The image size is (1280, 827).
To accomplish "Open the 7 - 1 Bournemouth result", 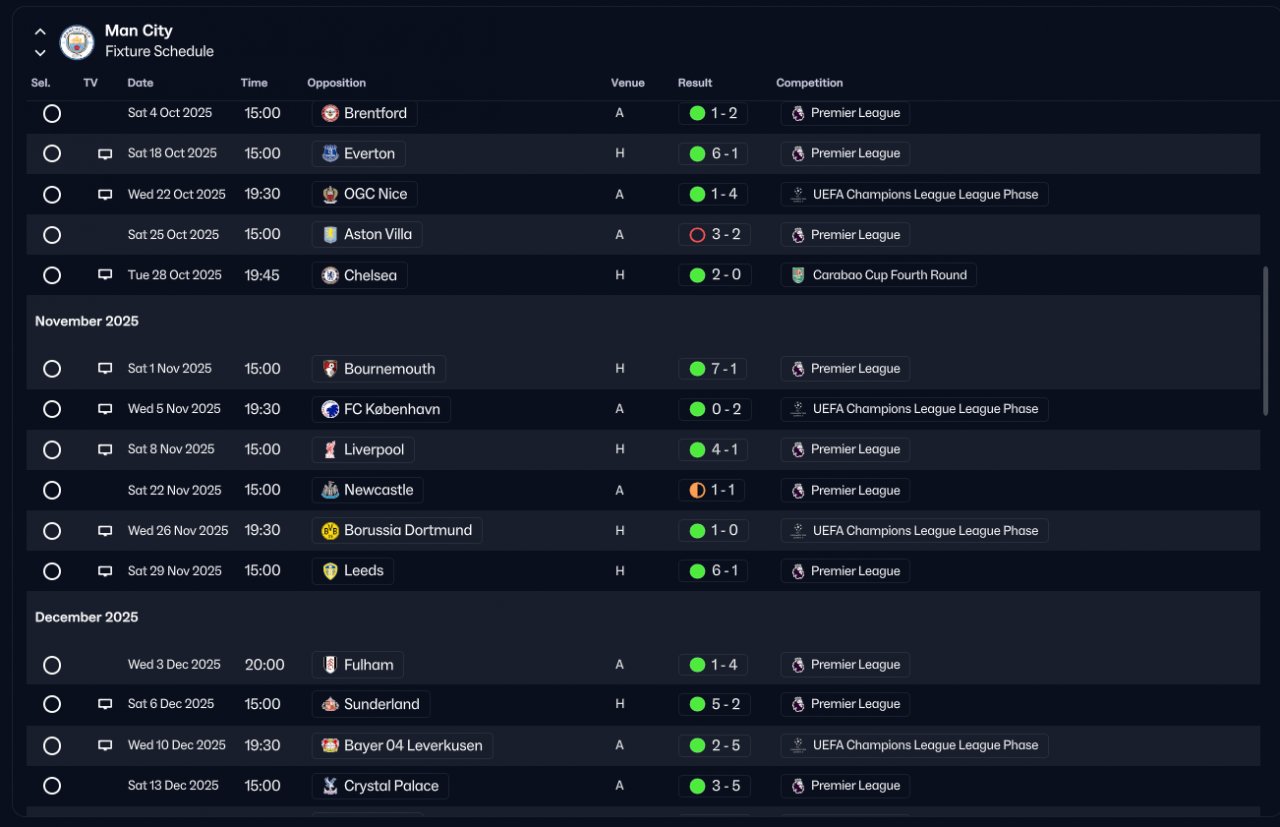I will point(713,369).
